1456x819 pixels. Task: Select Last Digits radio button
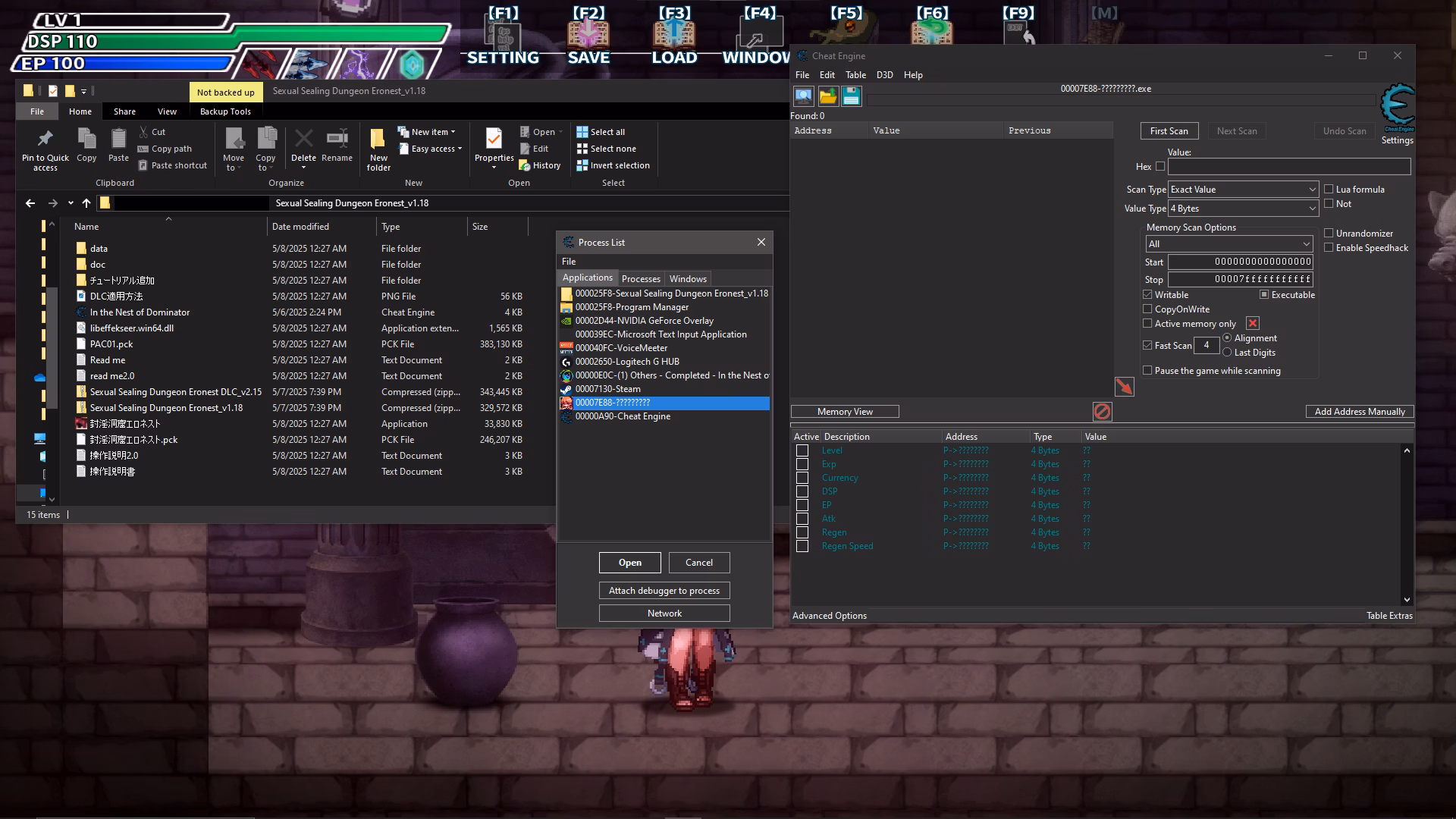(x=1227, y=353)
